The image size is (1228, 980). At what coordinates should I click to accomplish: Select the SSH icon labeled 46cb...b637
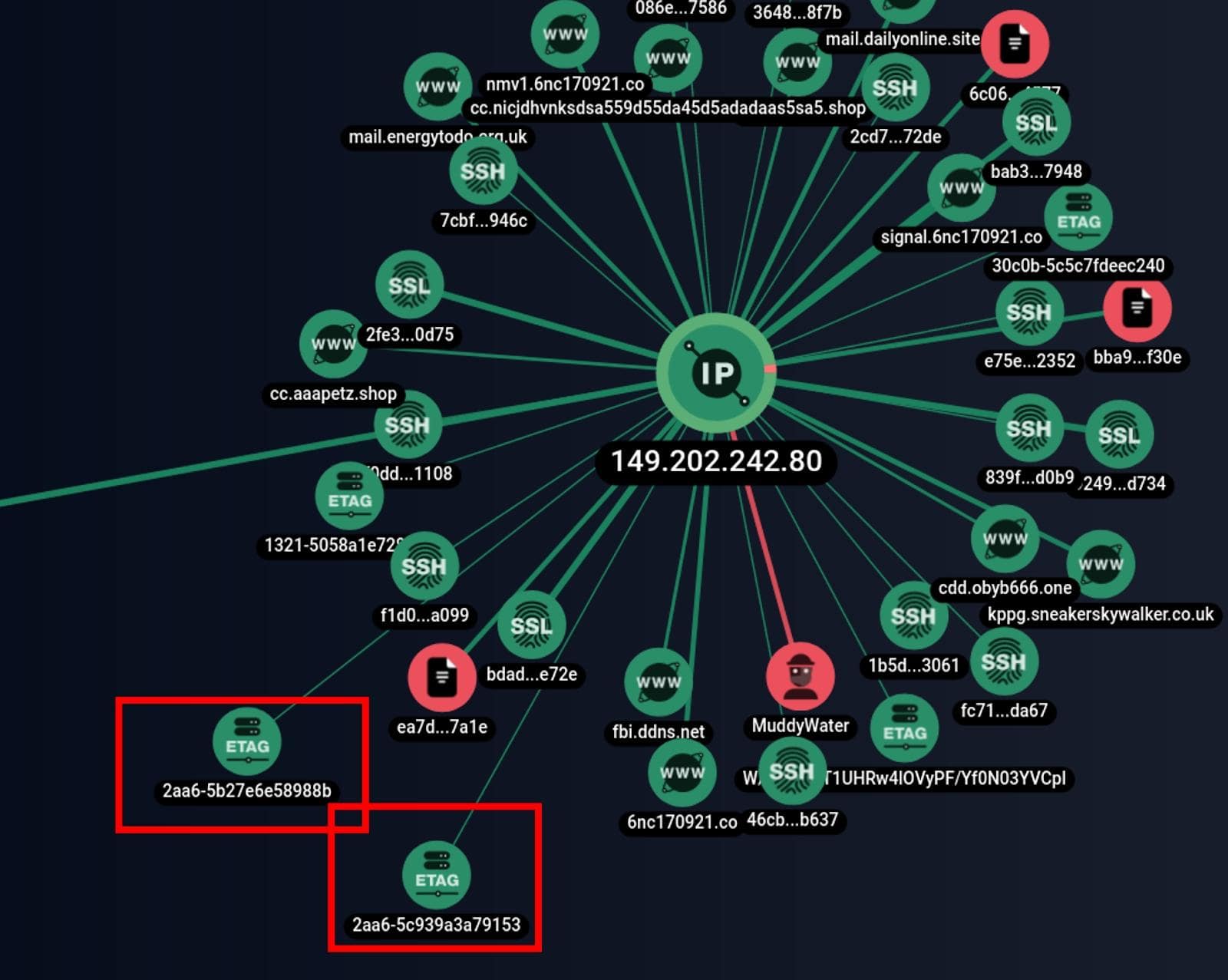click(x=791, y=772)
